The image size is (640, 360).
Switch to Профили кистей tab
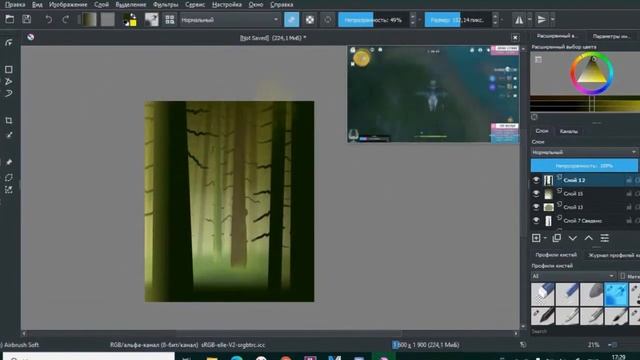[556, 255]
